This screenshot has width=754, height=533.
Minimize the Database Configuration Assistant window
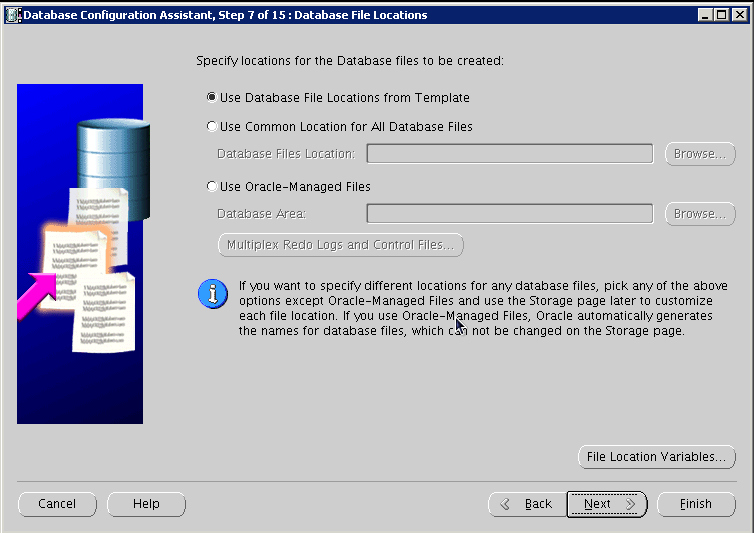[x=705, y=15]
